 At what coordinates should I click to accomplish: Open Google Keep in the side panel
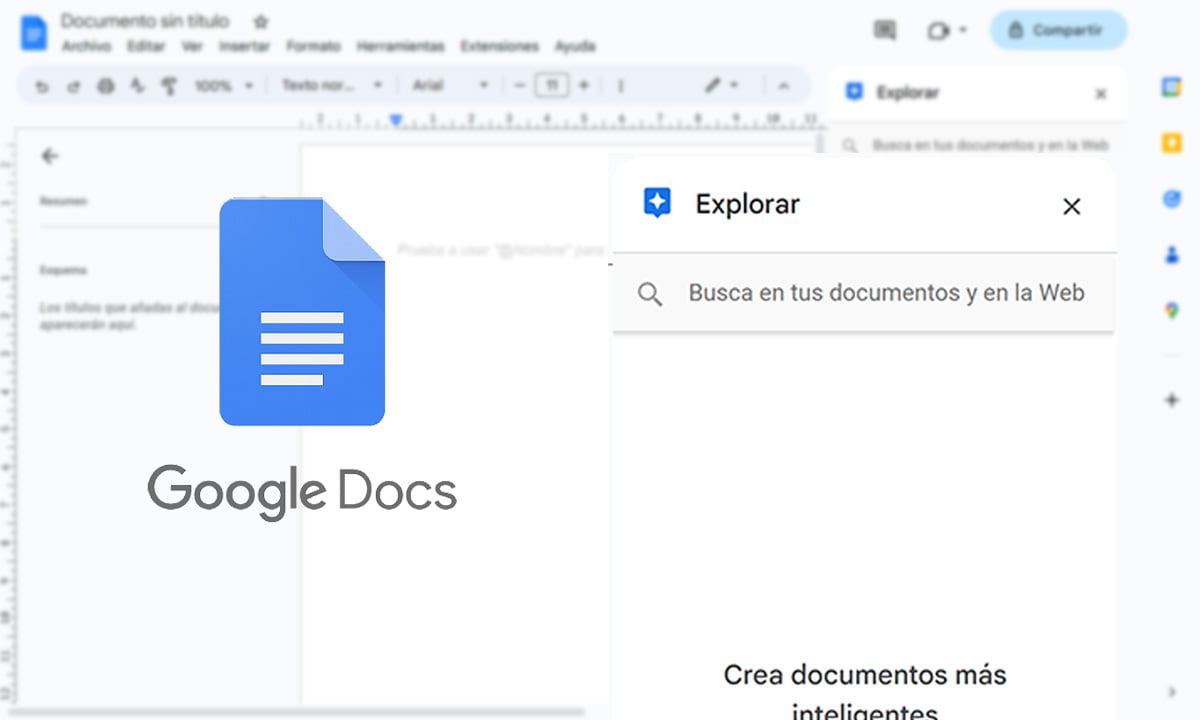pos(1171,143)
